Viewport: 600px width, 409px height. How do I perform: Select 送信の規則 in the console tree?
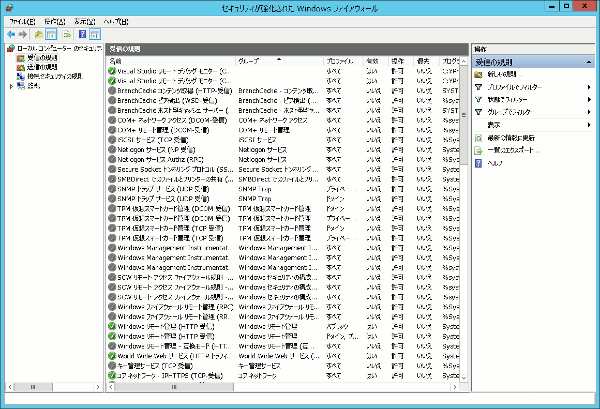click(x=42, y=67)
